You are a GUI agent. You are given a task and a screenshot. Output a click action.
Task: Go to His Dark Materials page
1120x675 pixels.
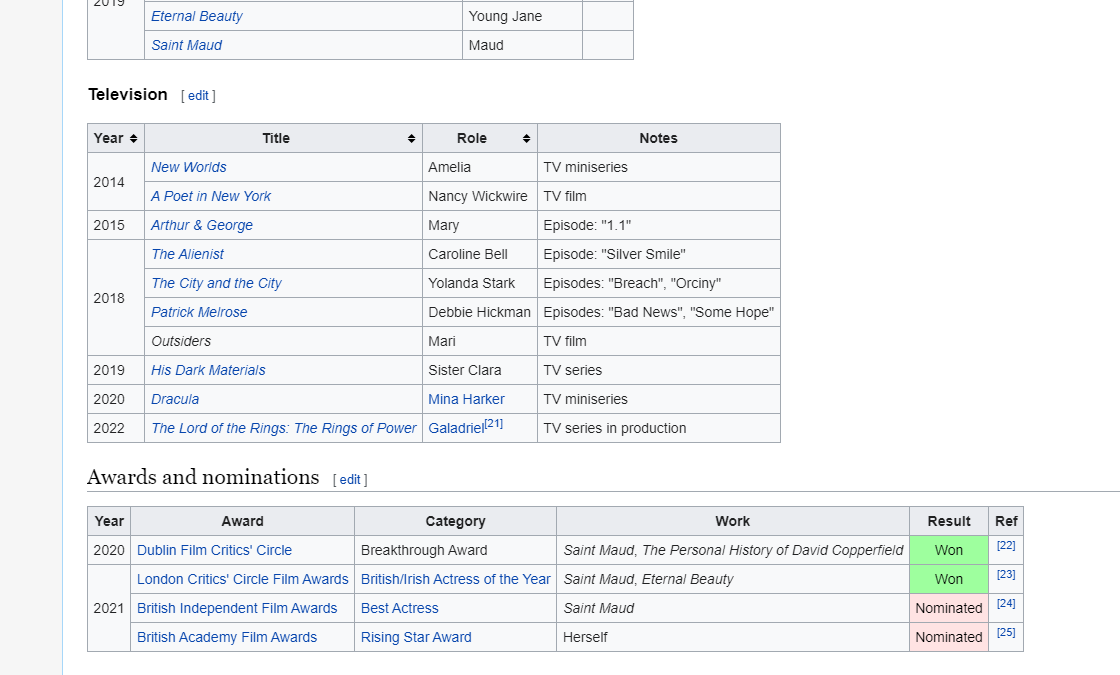pos(208,370)
